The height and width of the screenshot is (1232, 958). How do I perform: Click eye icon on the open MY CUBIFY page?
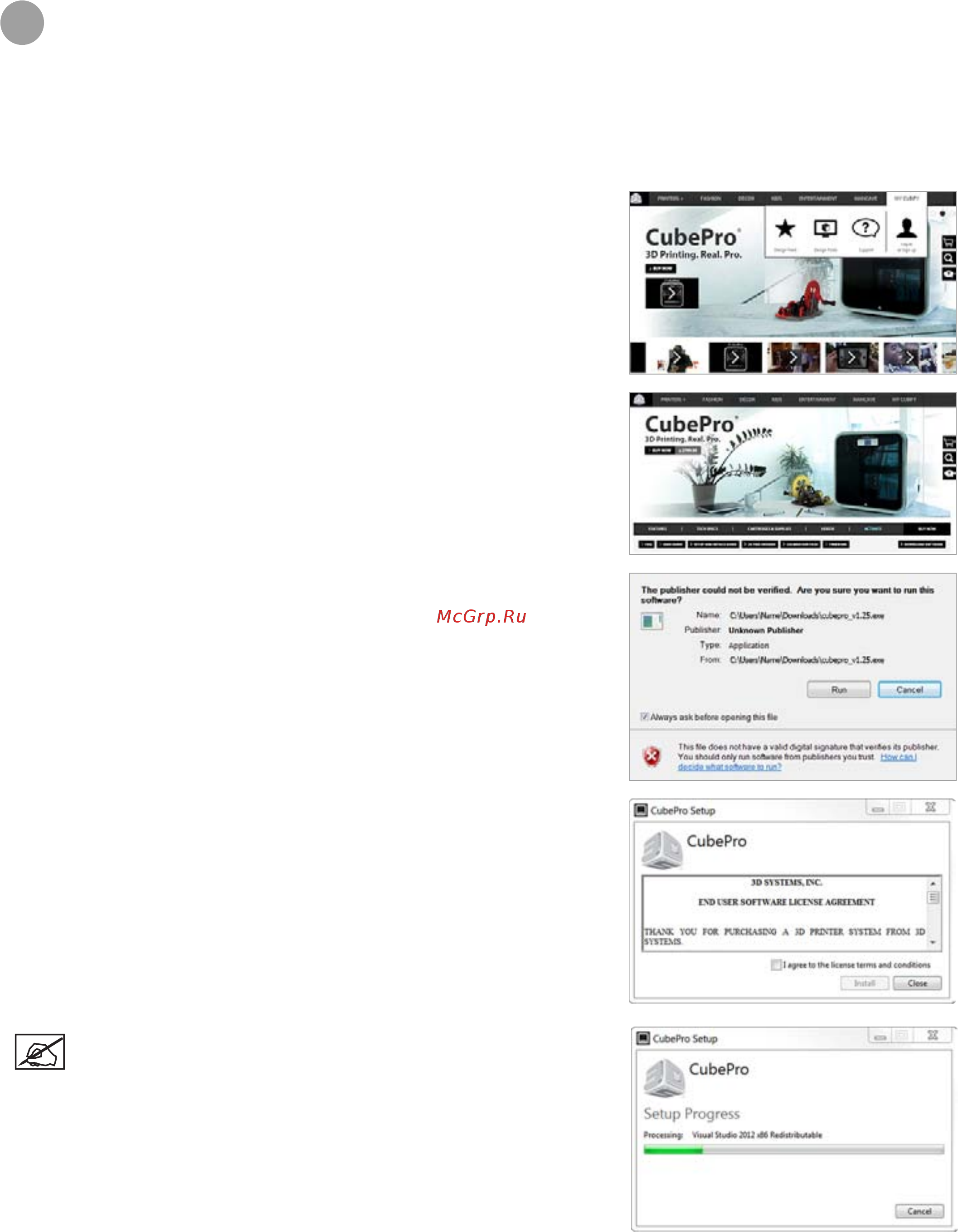pyautogui.click(x=948, y=273)
